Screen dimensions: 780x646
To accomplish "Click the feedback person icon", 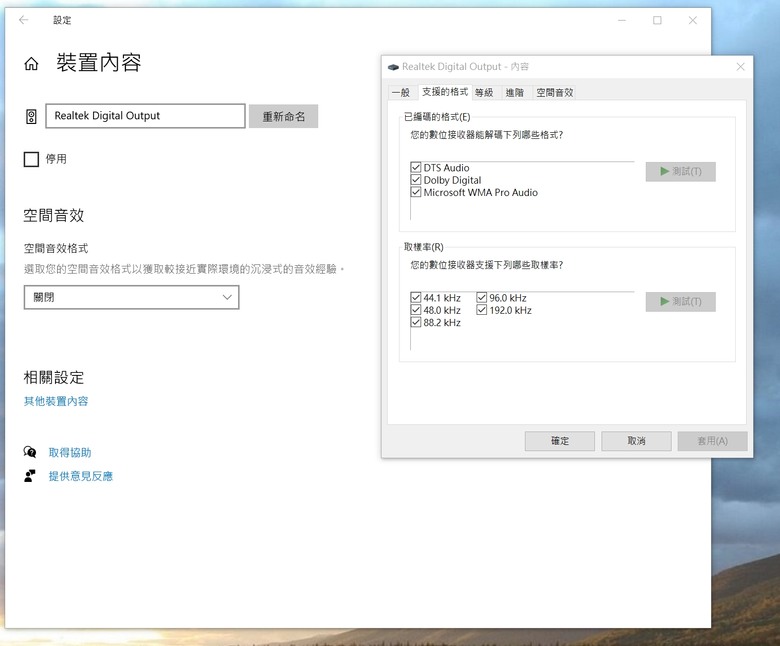I will (30, 476).
